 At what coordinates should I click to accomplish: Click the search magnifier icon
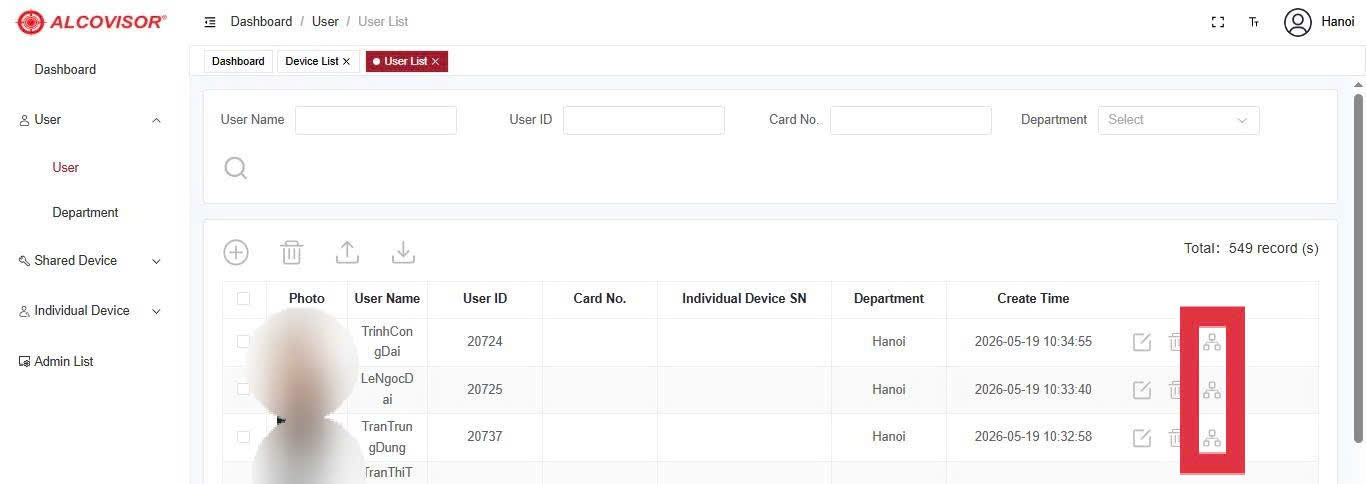(x=236, y=168)
